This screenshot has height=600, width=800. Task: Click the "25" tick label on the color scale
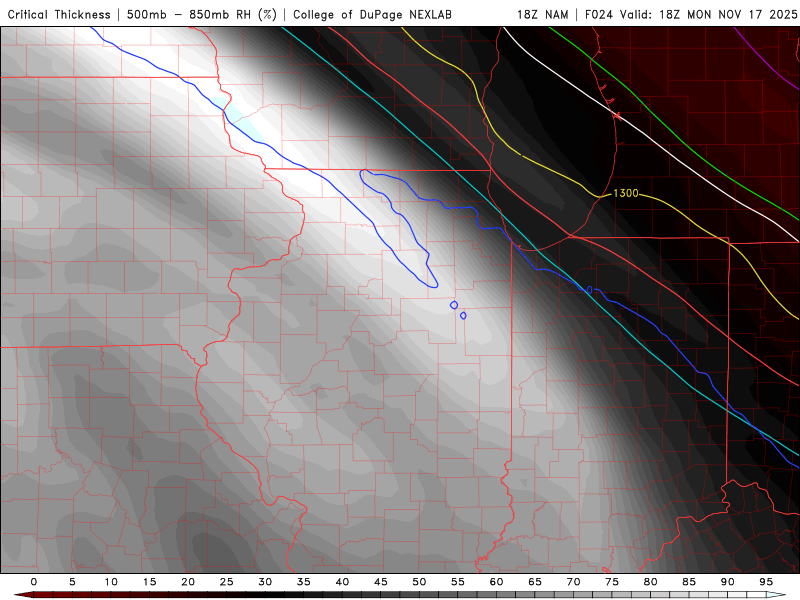pyautogui.click(x=227, y=582)
